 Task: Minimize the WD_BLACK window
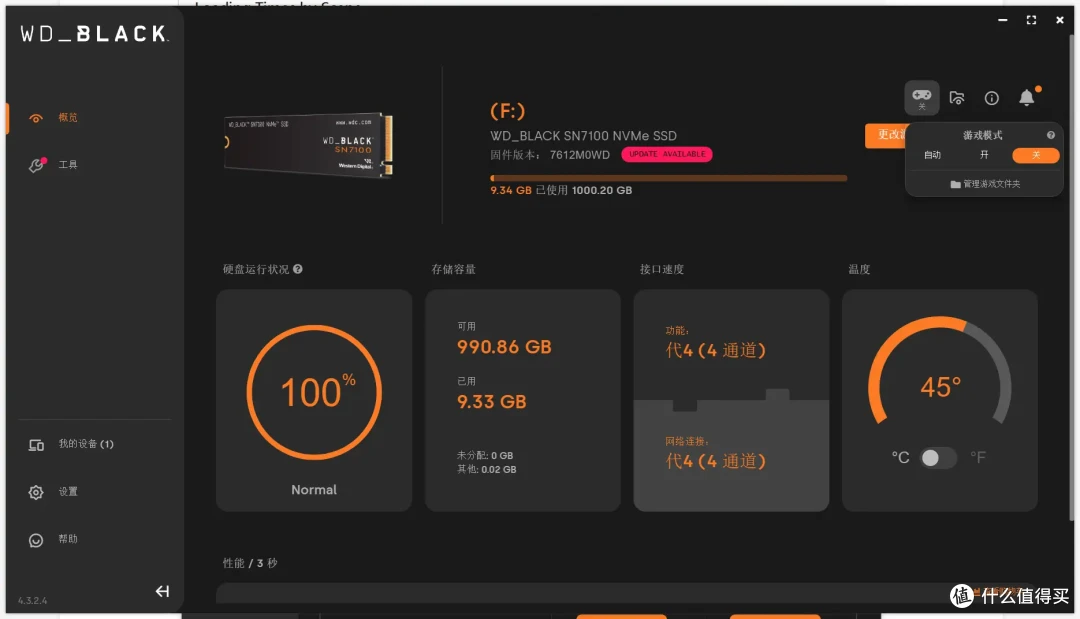pos(1003,20)
